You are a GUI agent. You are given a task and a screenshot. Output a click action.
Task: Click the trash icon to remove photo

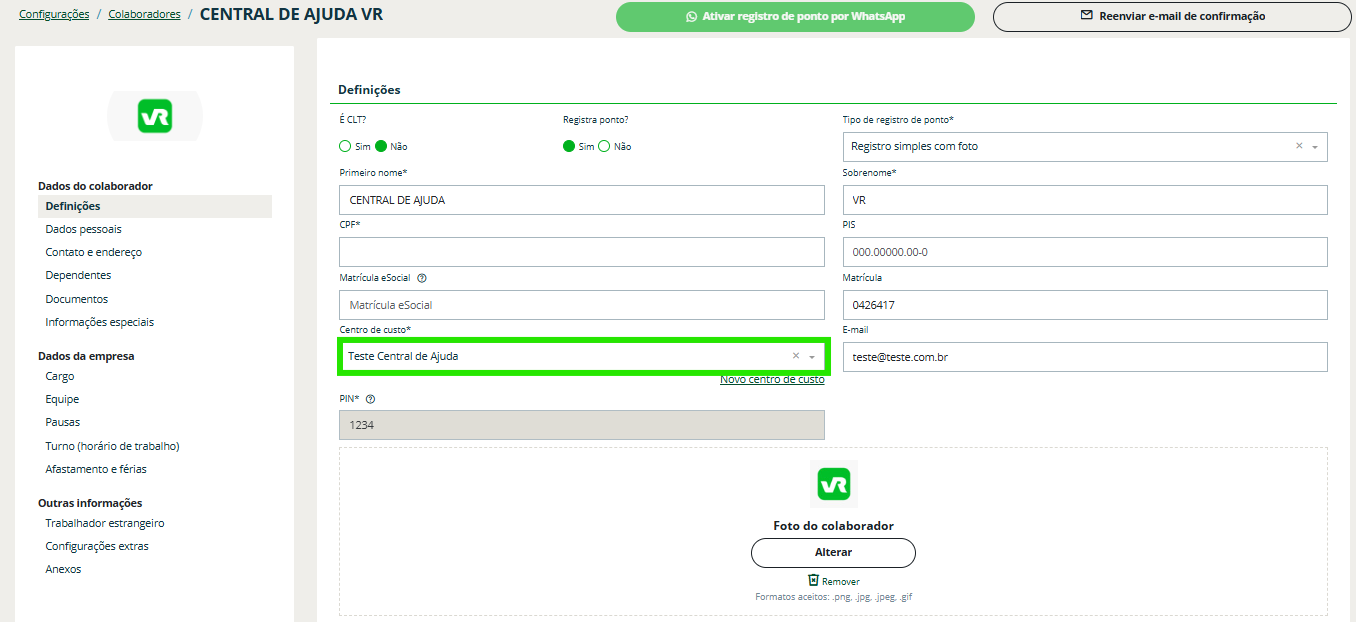click(x=813, y=581)
